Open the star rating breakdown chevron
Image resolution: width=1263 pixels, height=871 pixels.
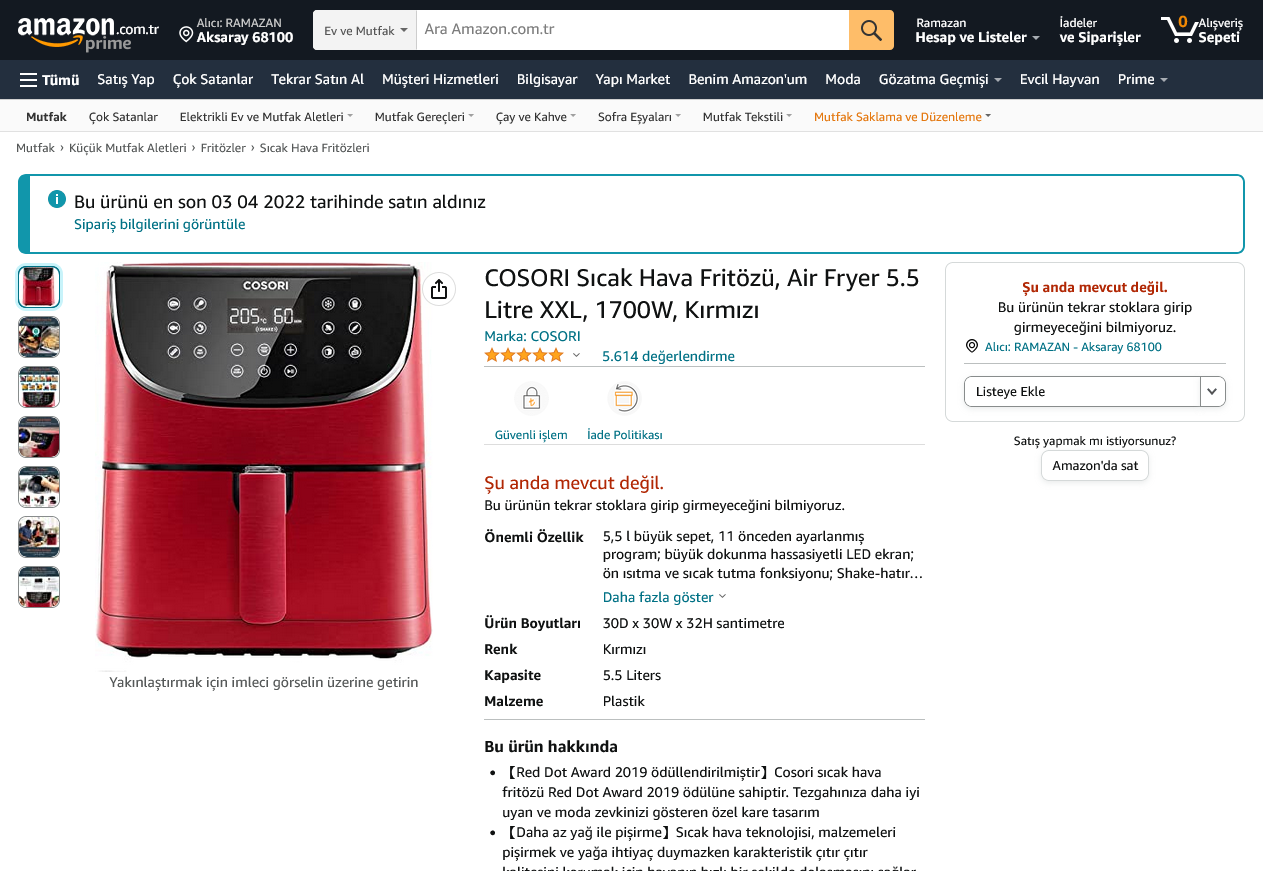[577, 355]
